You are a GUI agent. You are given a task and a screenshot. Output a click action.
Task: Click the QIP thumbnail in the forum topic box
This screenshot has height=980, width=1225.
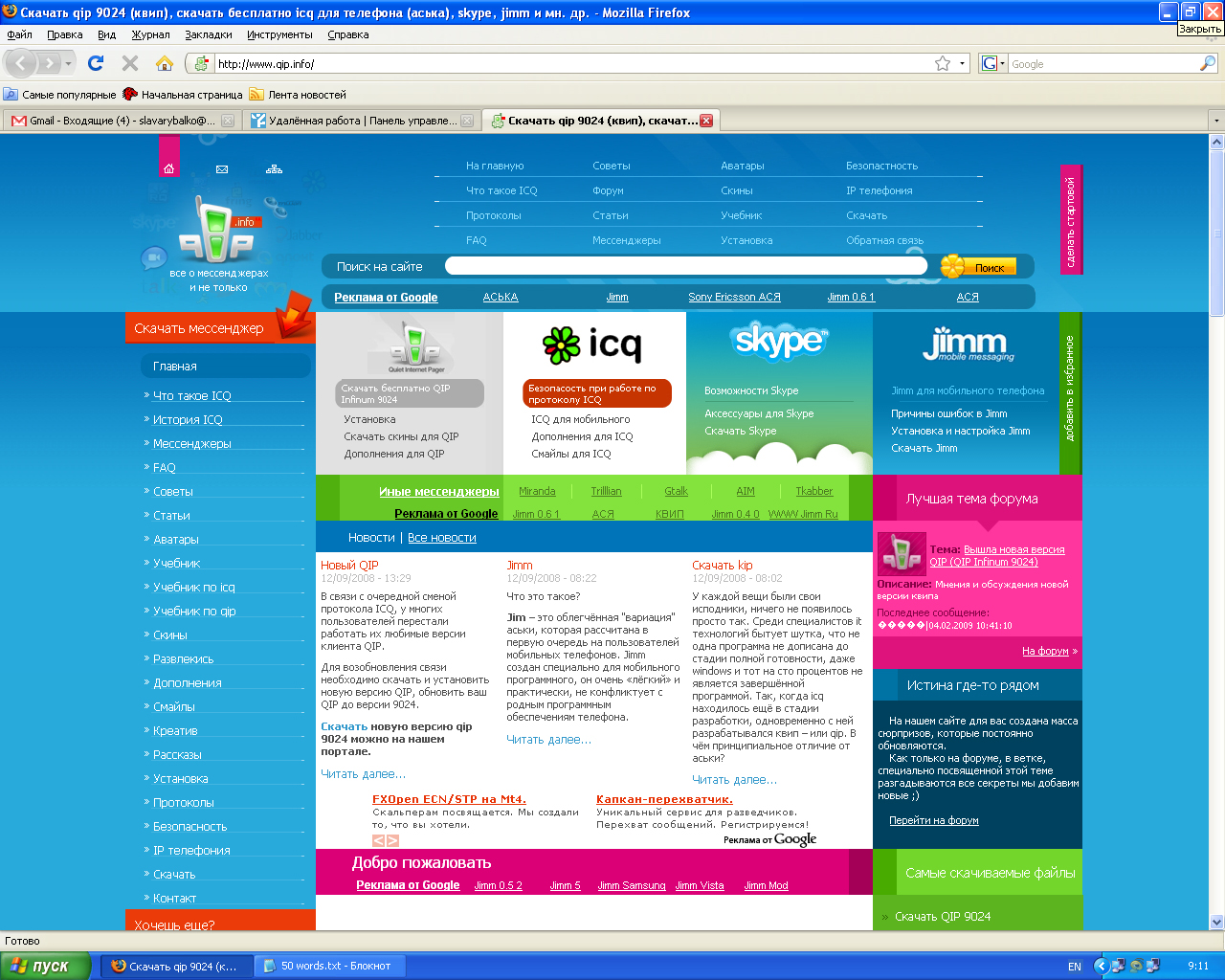(902, 555)
